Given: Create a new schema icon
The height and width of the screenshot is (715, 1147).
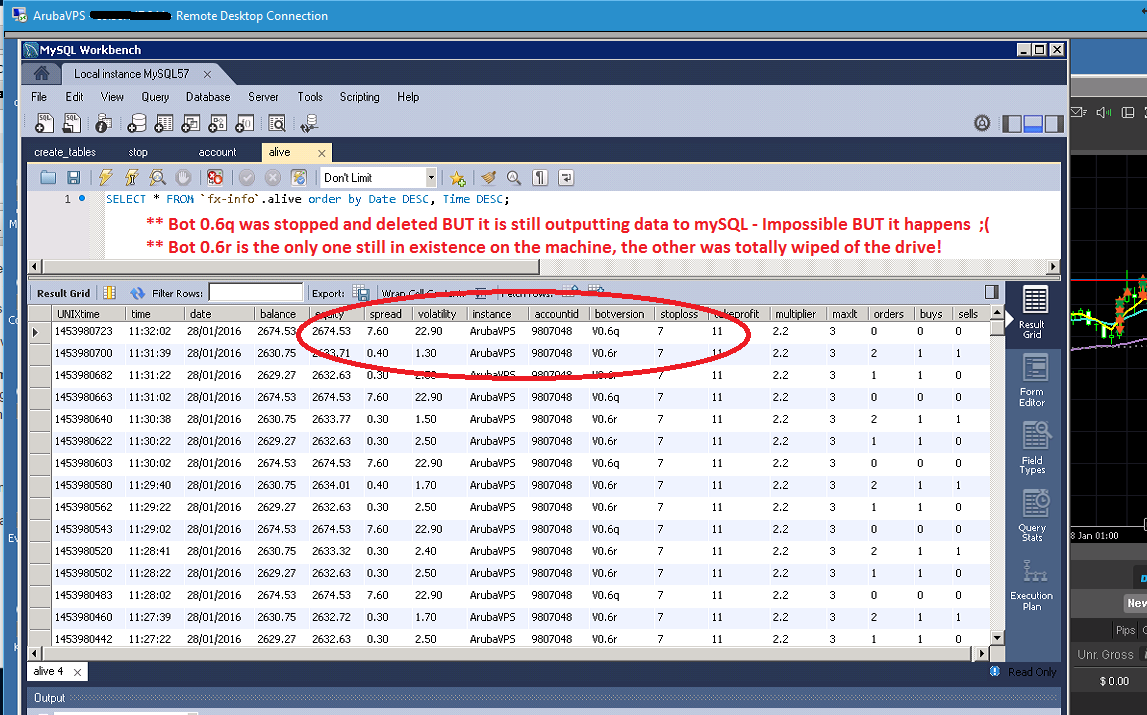Looking at the screenshot, I should (137, 123).
